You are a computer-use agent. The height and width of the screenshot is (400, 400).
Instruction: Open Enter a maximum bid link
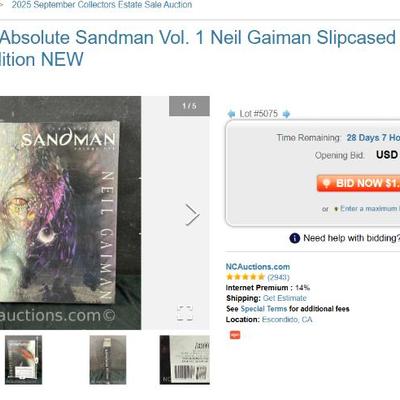click(370, 208)
